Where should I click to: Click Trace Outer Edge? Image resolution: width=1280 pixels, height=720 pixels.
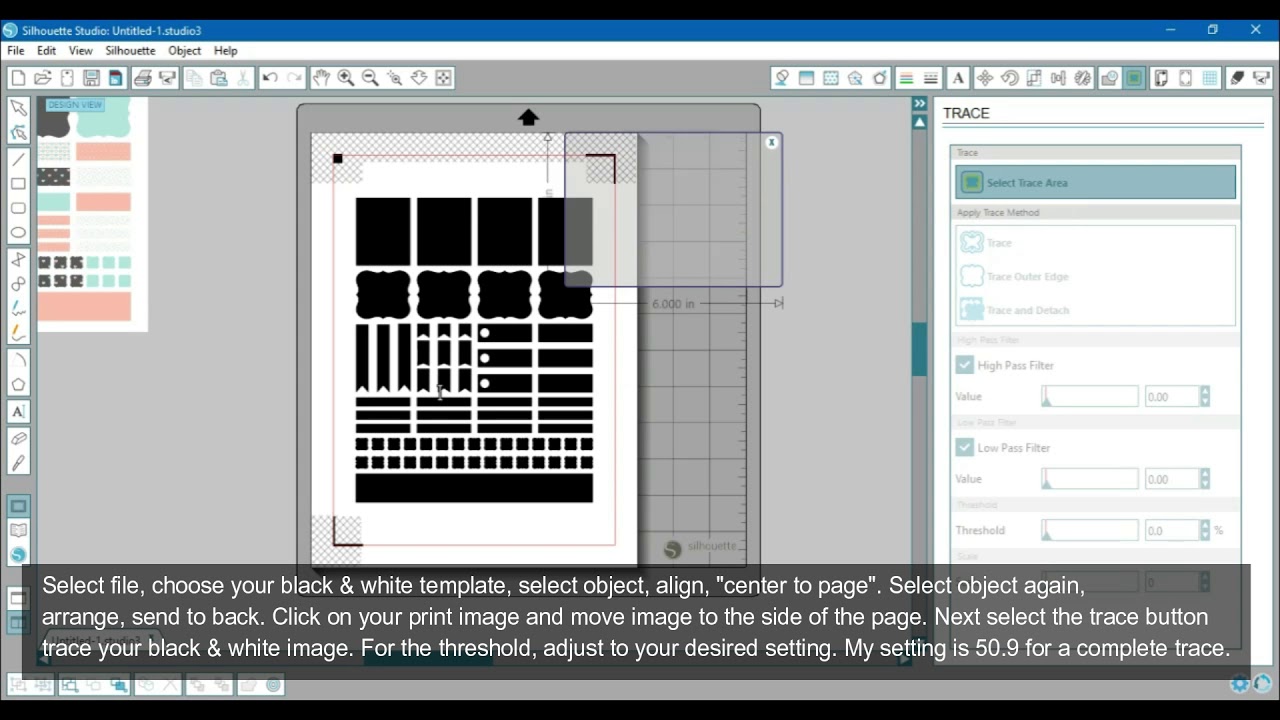[1015, 276]
